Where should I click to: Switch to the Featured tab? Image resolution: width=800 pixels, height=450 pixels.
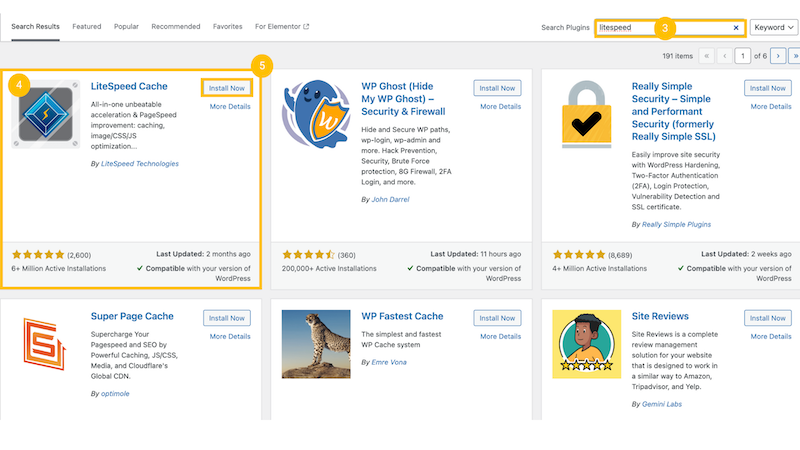click(x=86, y=26)
